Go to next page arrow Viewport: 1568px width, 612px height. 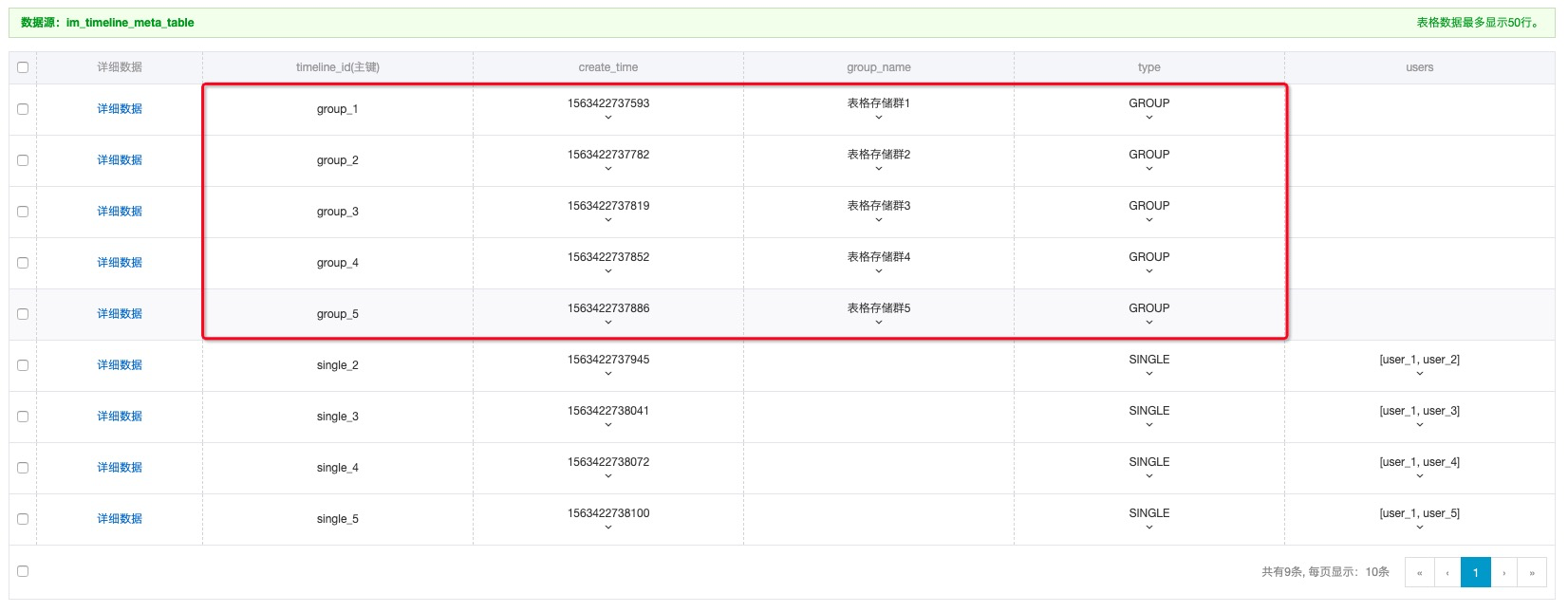coord(1504,572)
